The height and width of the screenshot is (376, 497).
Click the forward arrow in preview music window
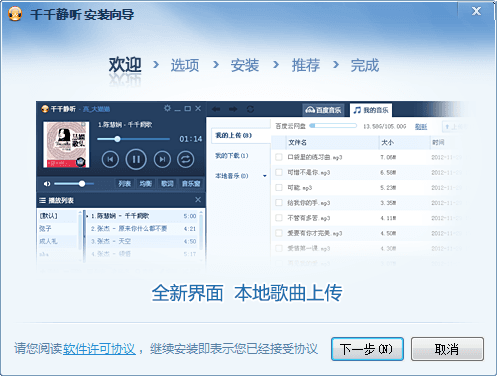click(233, 109)
